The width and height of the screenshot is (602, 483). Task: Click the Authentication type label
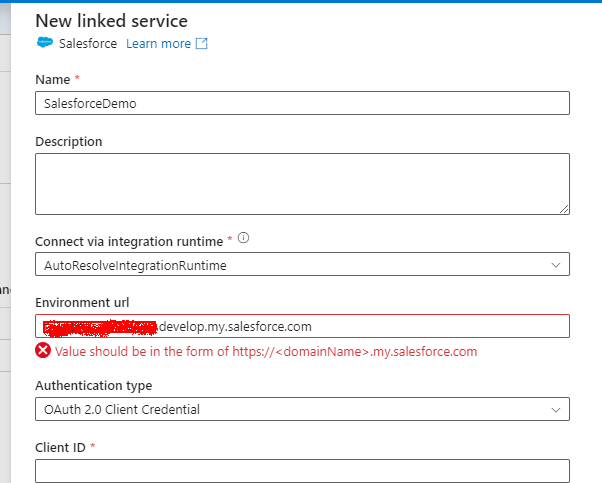pos(94,385)
